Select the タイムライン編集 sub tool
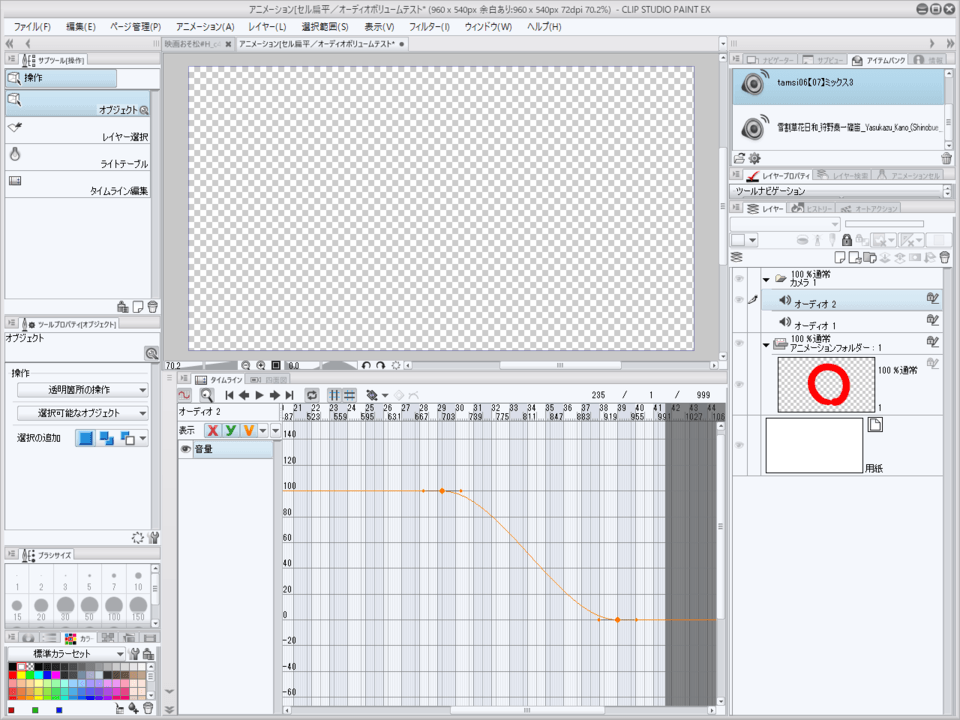The width and height of the screenshot is (960, 720). [80, 186]
